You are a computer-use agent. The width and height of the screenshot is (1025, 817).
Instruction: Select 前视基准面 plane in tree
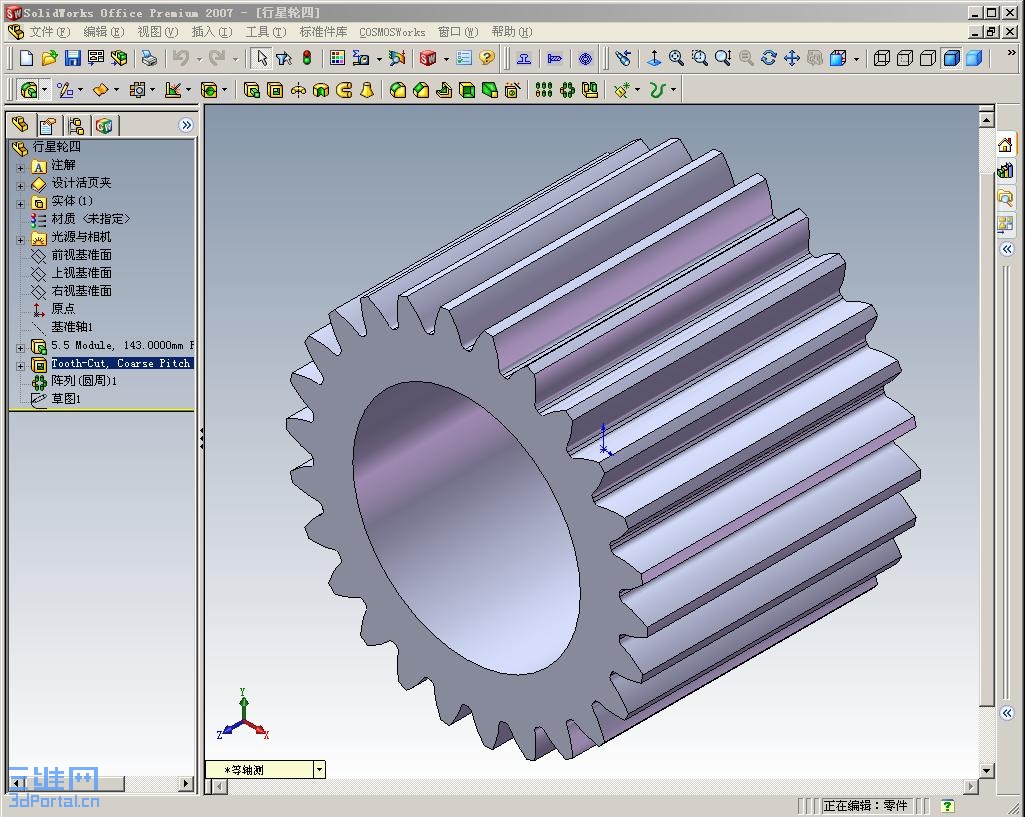(x=81, y=255)
